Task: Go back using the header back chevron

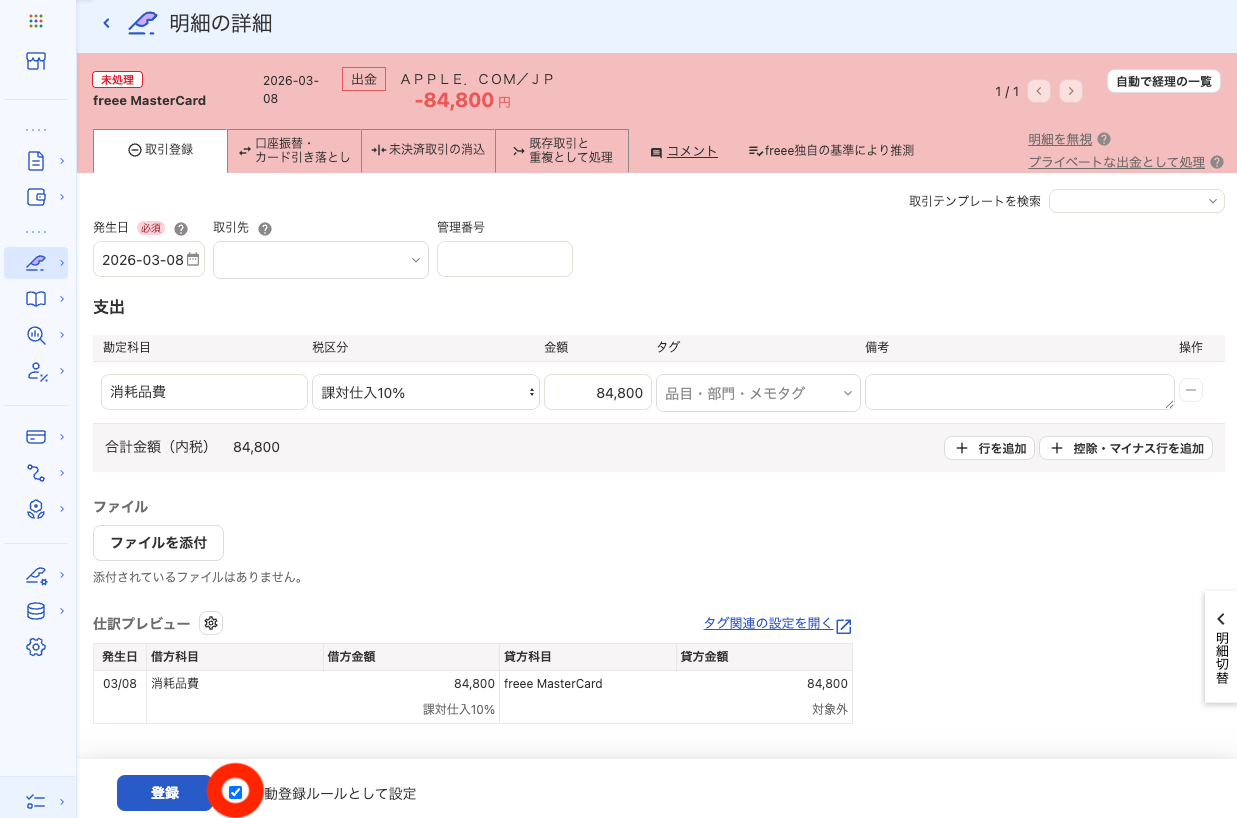Action: 107,23
